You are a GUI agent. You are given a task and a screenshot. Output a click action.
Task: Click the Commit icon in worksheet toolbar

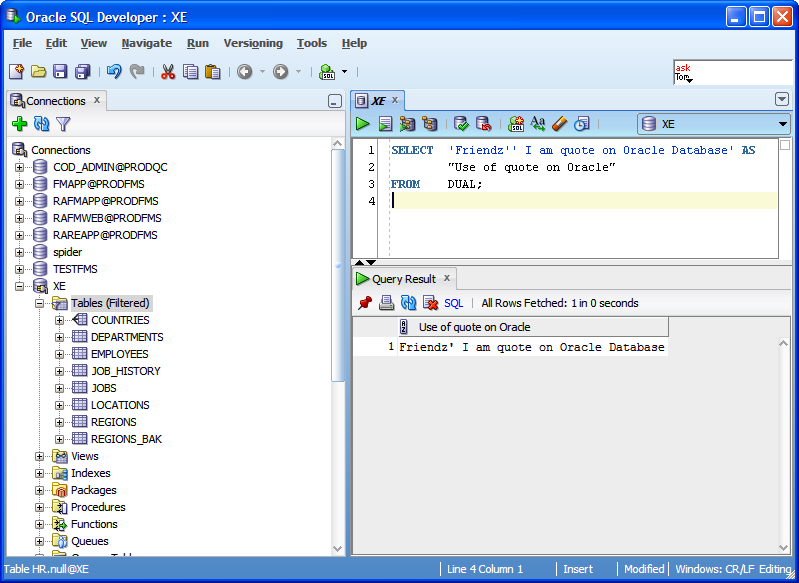pyautogui.click(x=461, y=124)
